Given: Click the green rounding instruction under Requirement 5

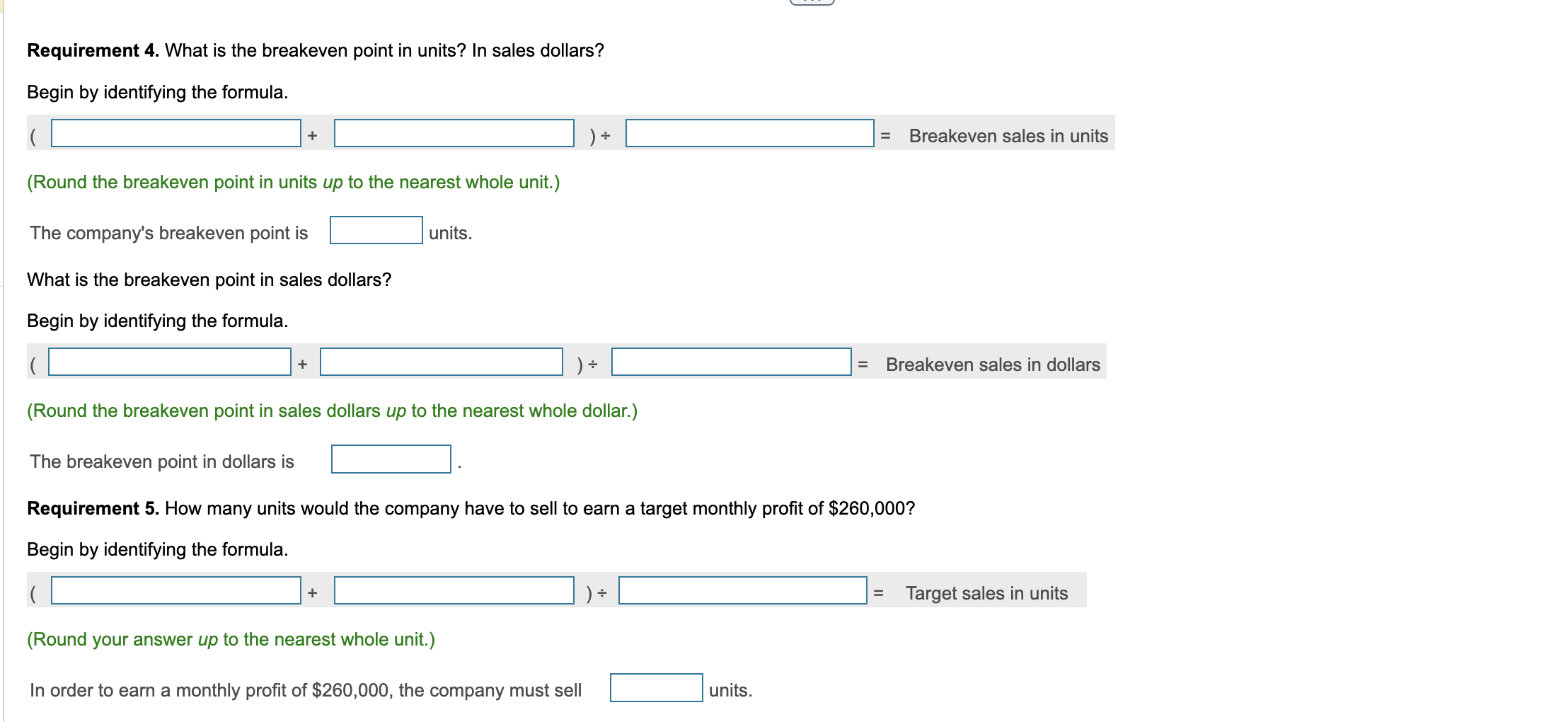Looking at the screenshot, I should point(230,638).
